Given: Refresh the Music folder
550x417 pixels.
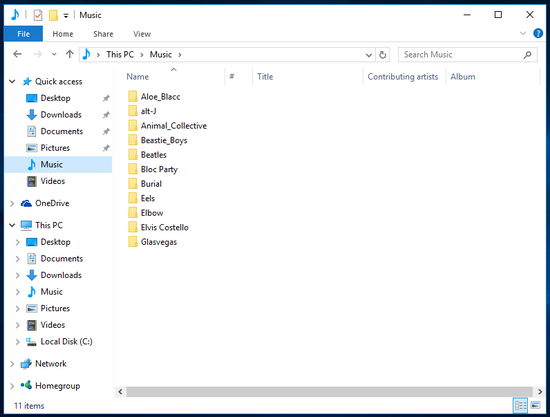Looking at the screenshot, I should (383, 55).
